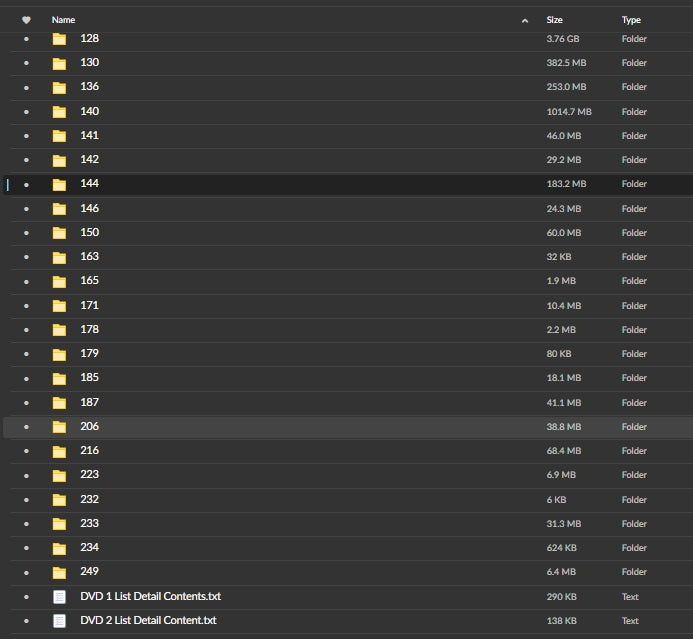The width and height of the screenshot is (693, 639).
Task: Sort by the Name column header
Action: tap(63, 20)
